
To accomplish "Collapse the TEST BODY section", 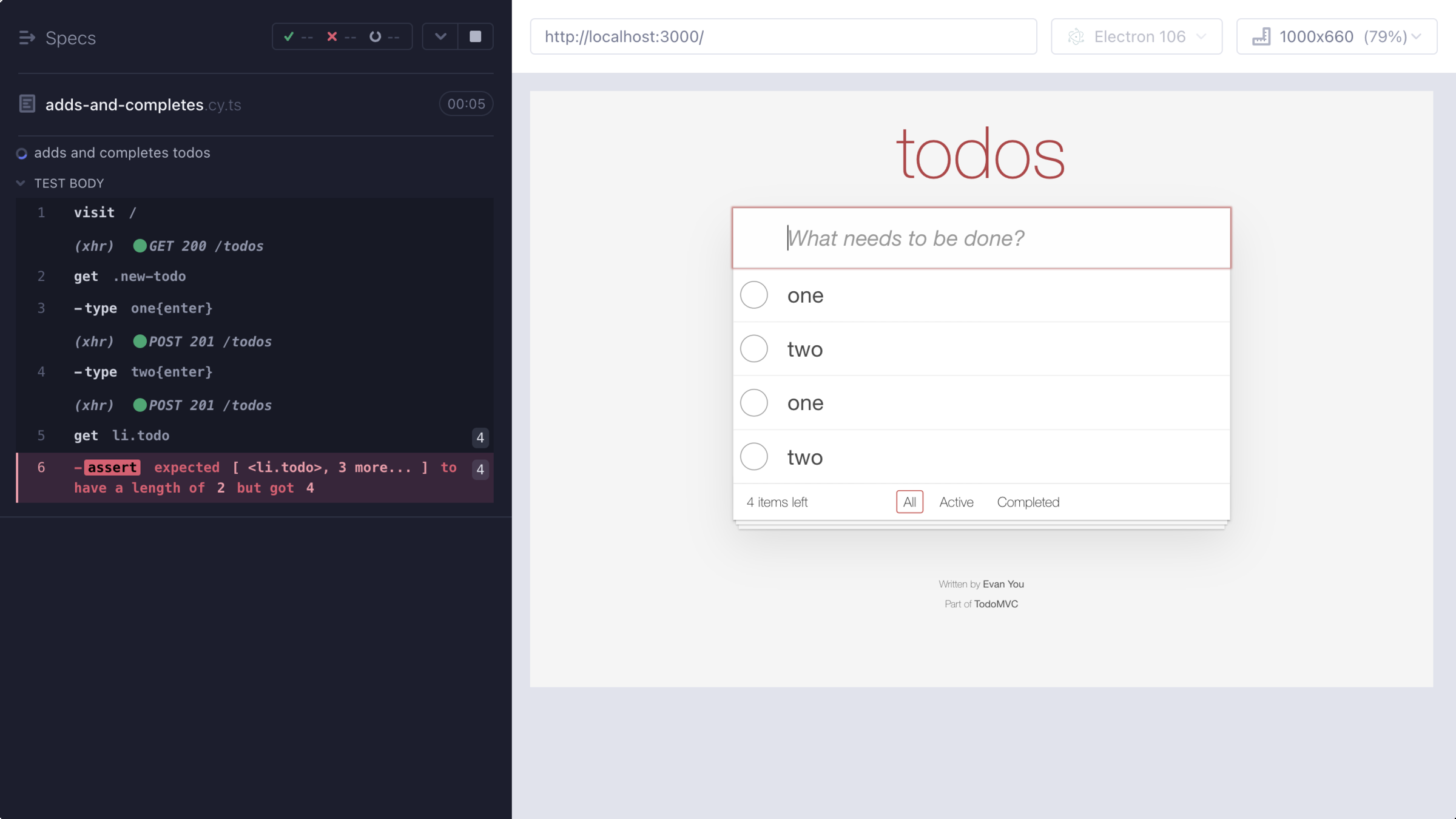I will [x=21, y=183].
